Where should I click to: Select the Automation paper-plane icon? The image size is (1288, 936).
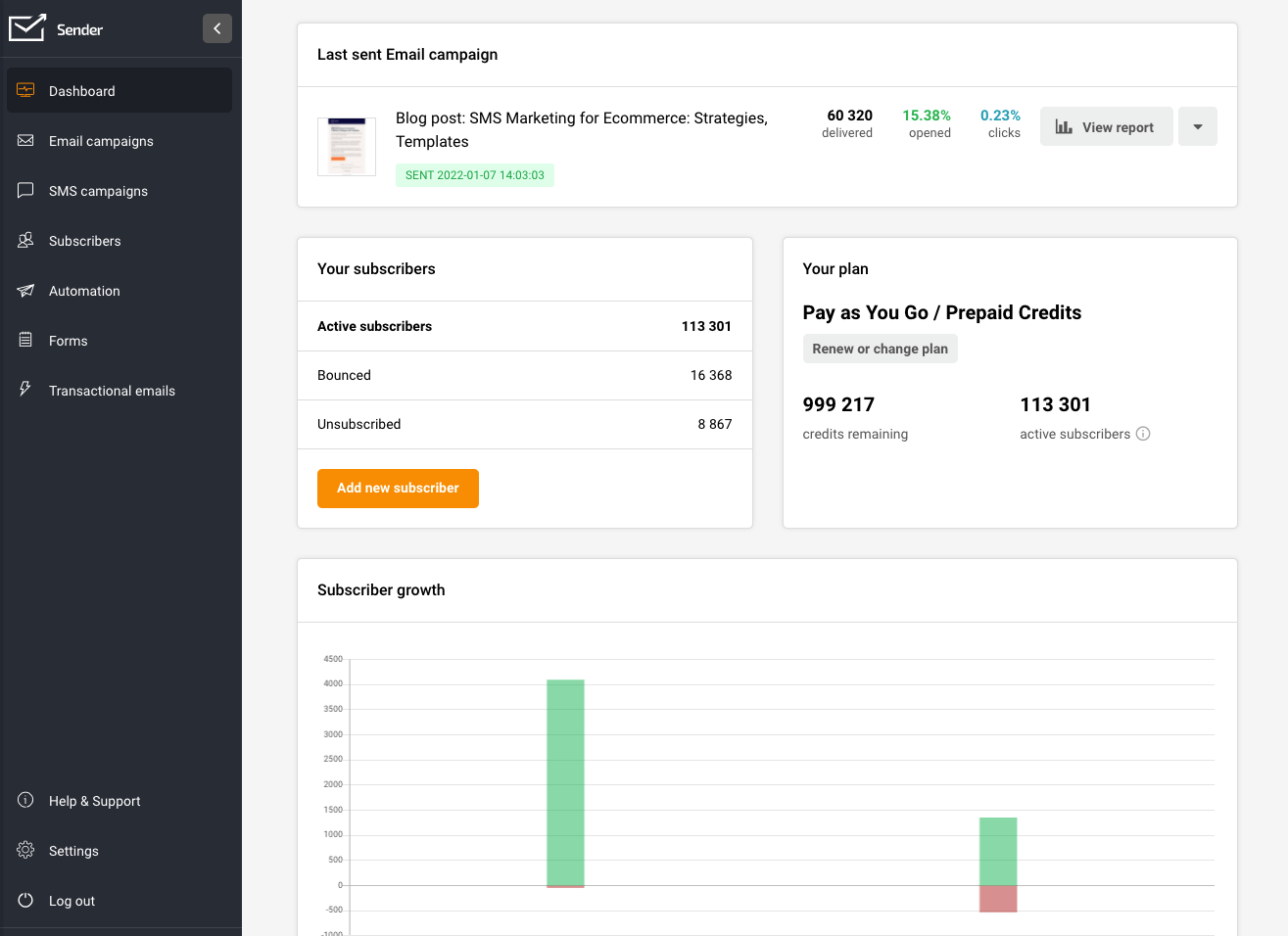25,290
